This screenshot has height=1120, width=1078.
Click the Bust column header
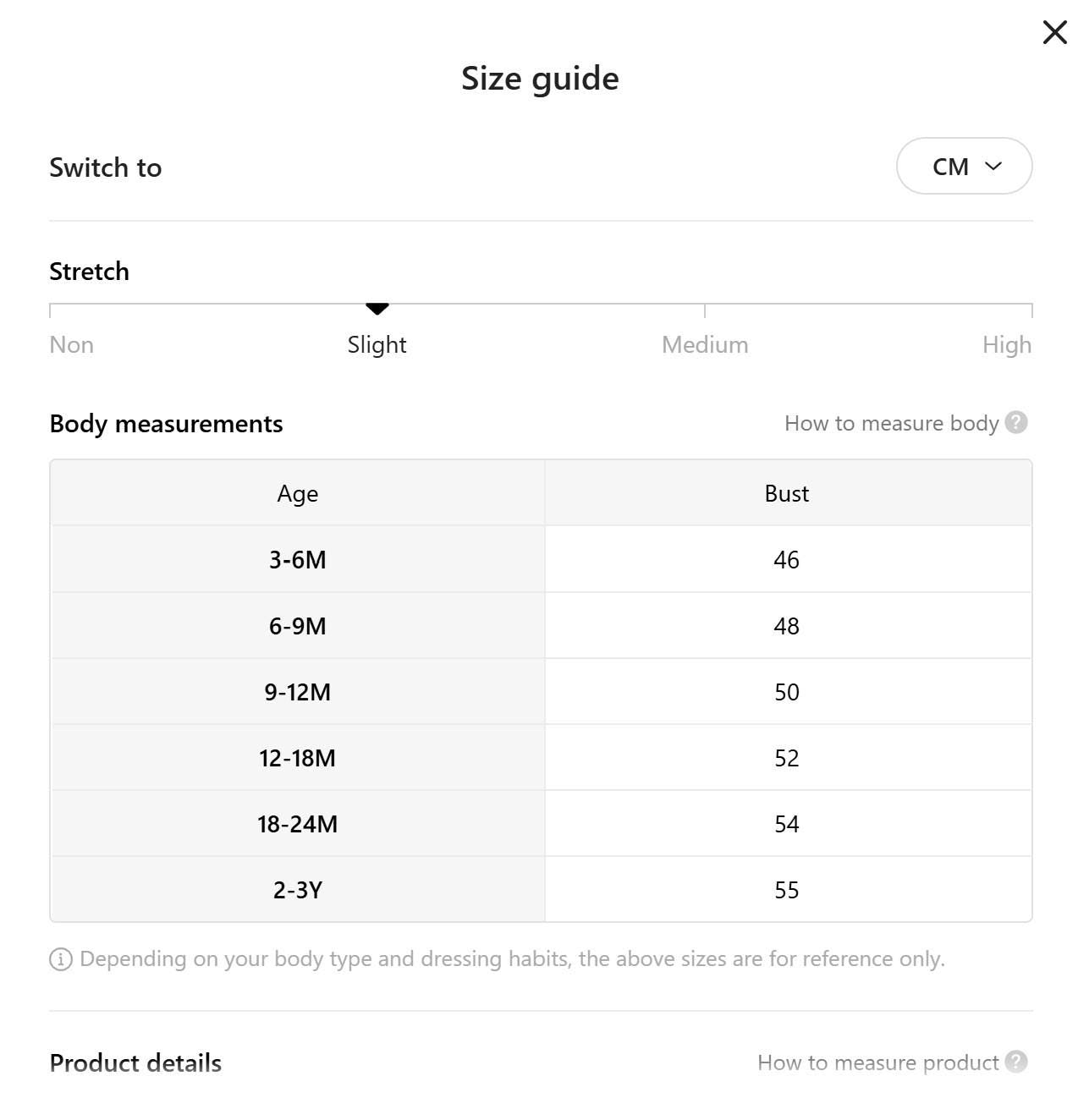(786, 494)
